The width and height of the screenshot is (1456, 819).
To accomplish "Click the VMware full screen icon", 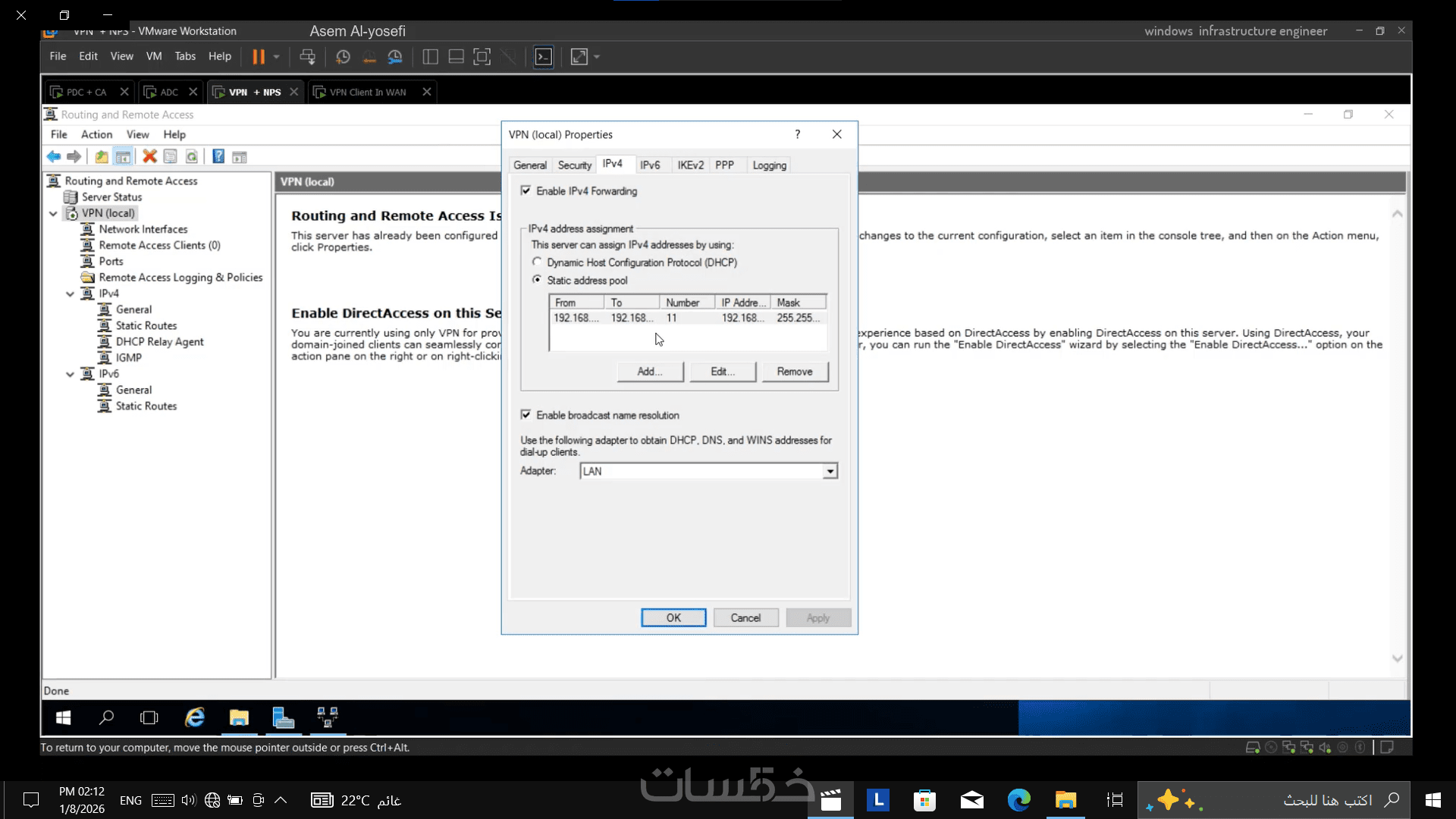I will point(482,57).
